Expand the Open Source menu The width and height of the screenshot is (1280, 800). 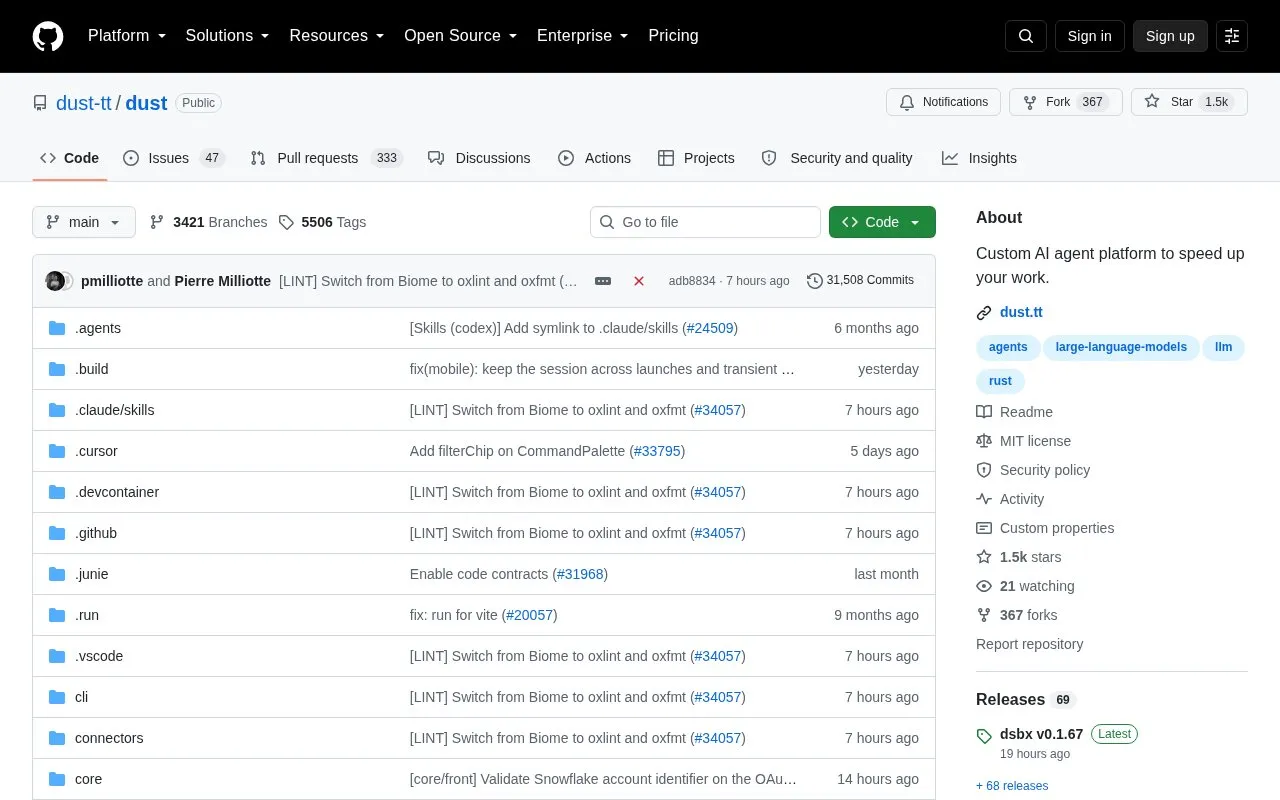click(461, 36)
